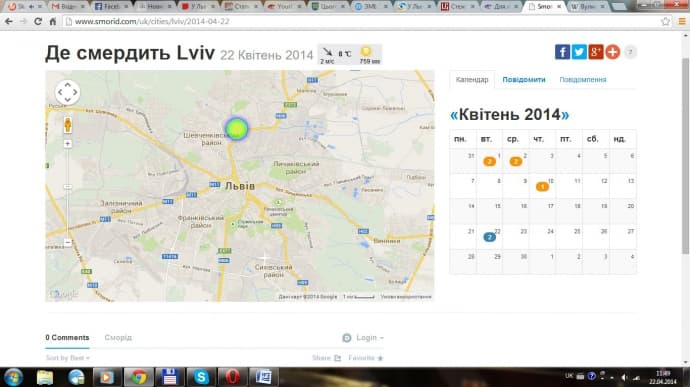Click the map pan control compass
This screenshot has width=690, height=387.
tap(67, 92)
